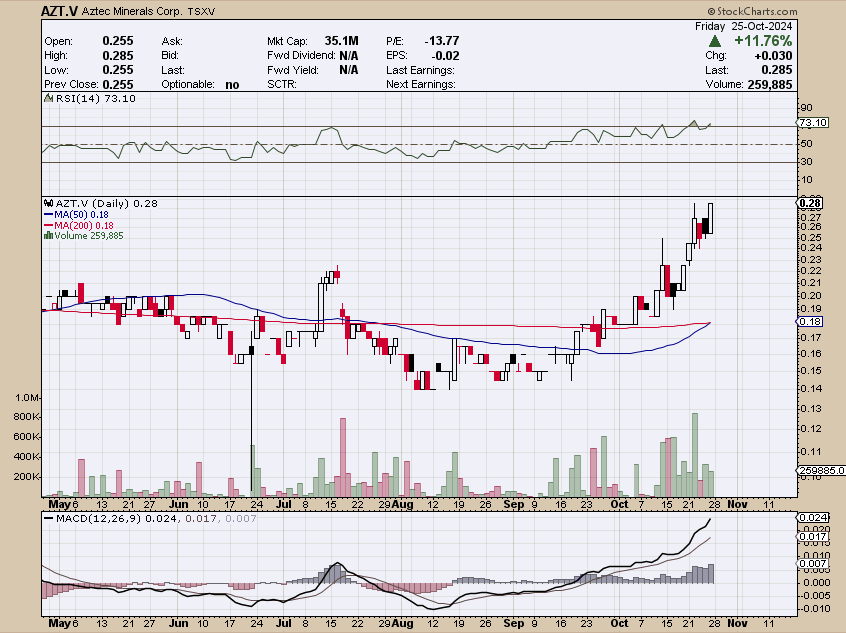Click the MA(200) 0.18 legend entry
The width and height of the screenshot is (846, 633).
pyautogui.click(x=84, y=226)
